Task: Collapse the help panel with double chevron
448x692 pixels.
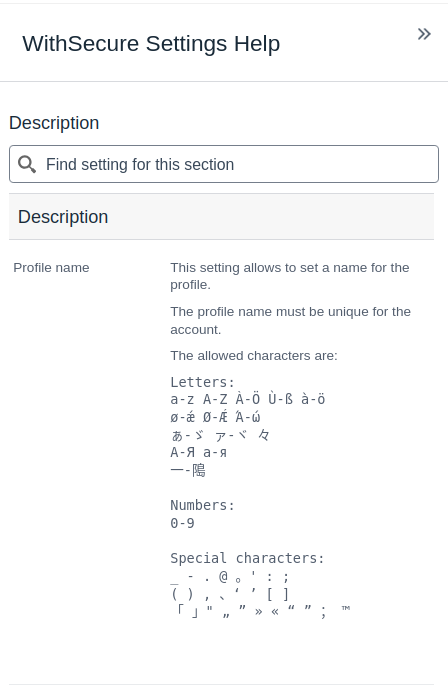Action: [424, 34]
